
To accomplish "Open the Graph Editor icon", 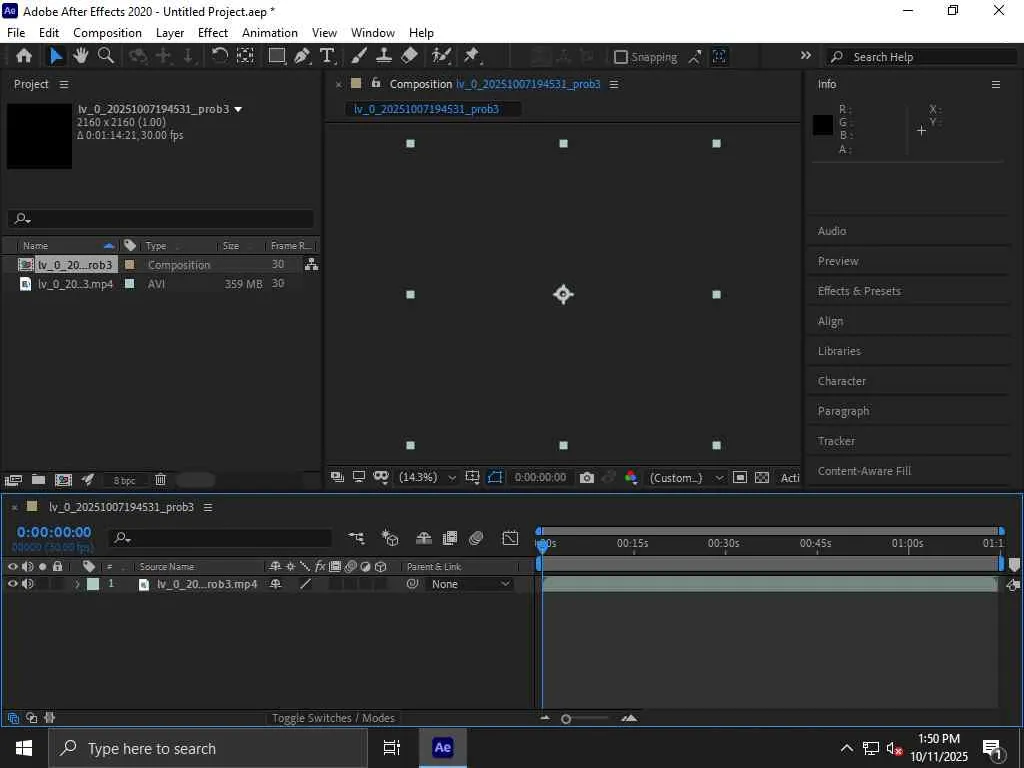I will pos(510,538).
